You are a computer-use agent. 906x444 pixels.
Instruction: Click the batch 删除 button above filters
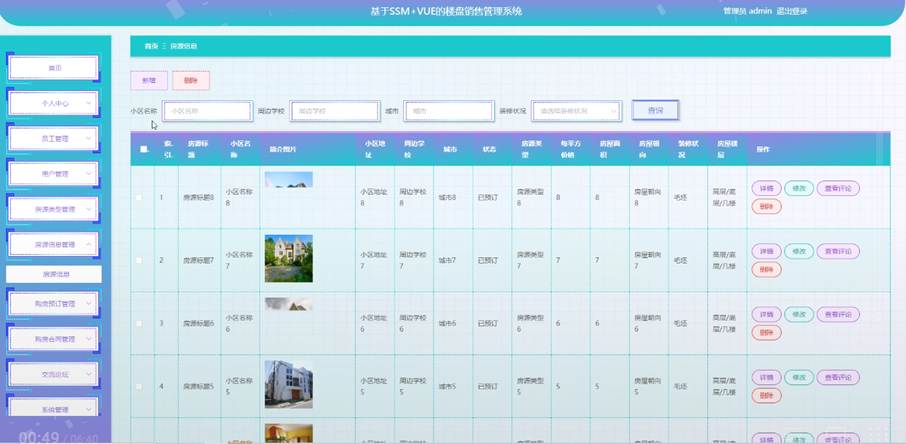[x=191, y=81]
